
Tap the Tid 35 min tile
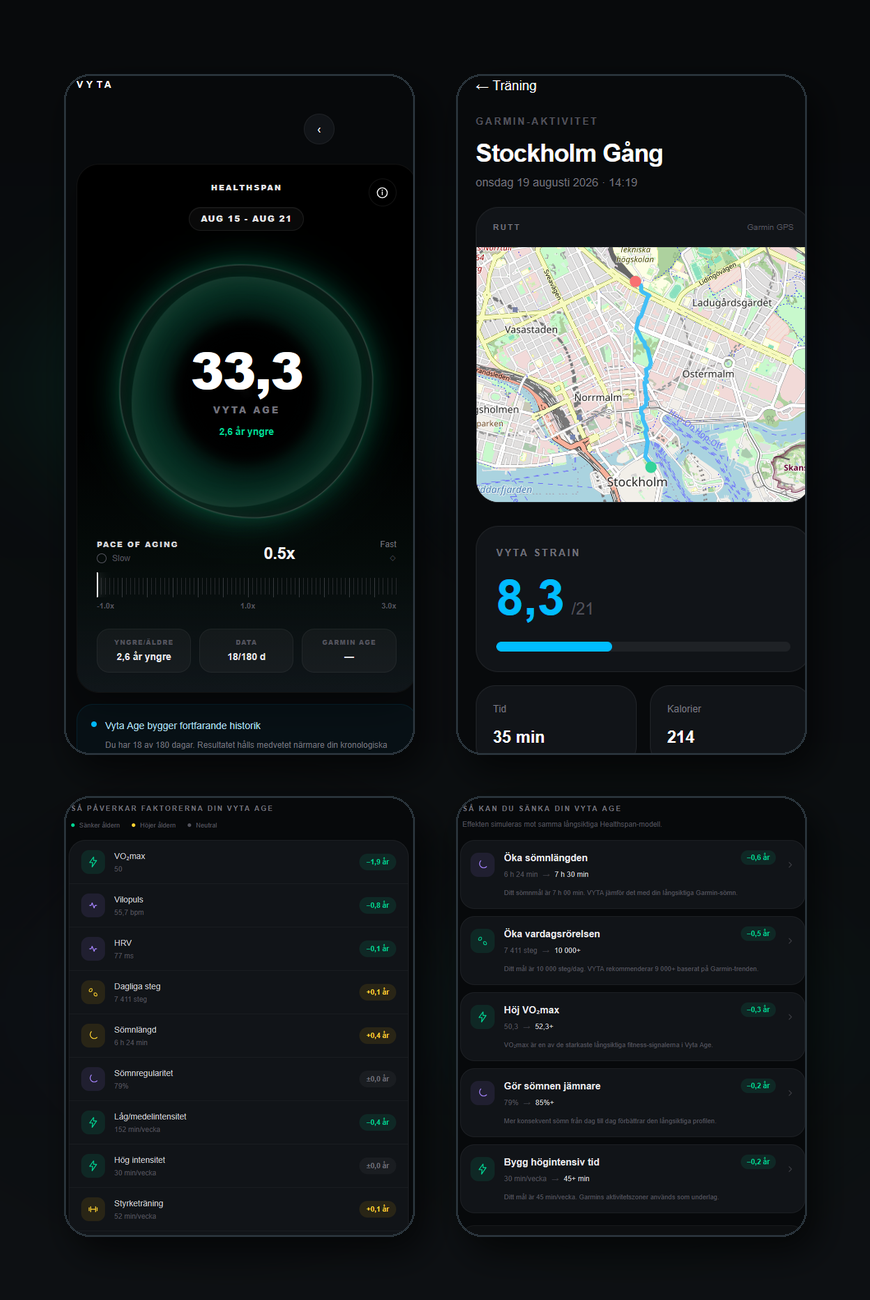[556, 720]
